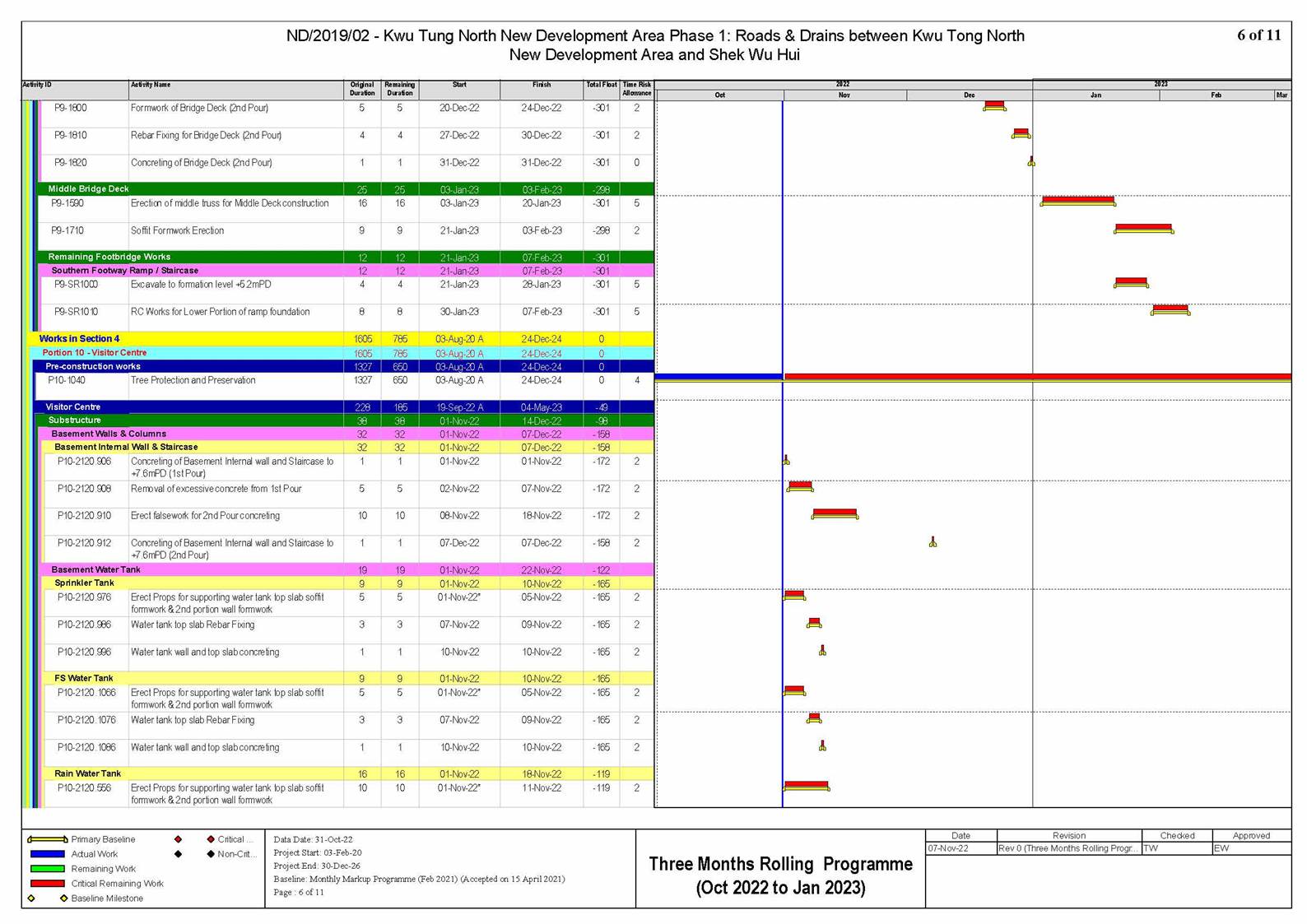
Task: Click activity ID P9-1800
Action: tap(71, 108)
